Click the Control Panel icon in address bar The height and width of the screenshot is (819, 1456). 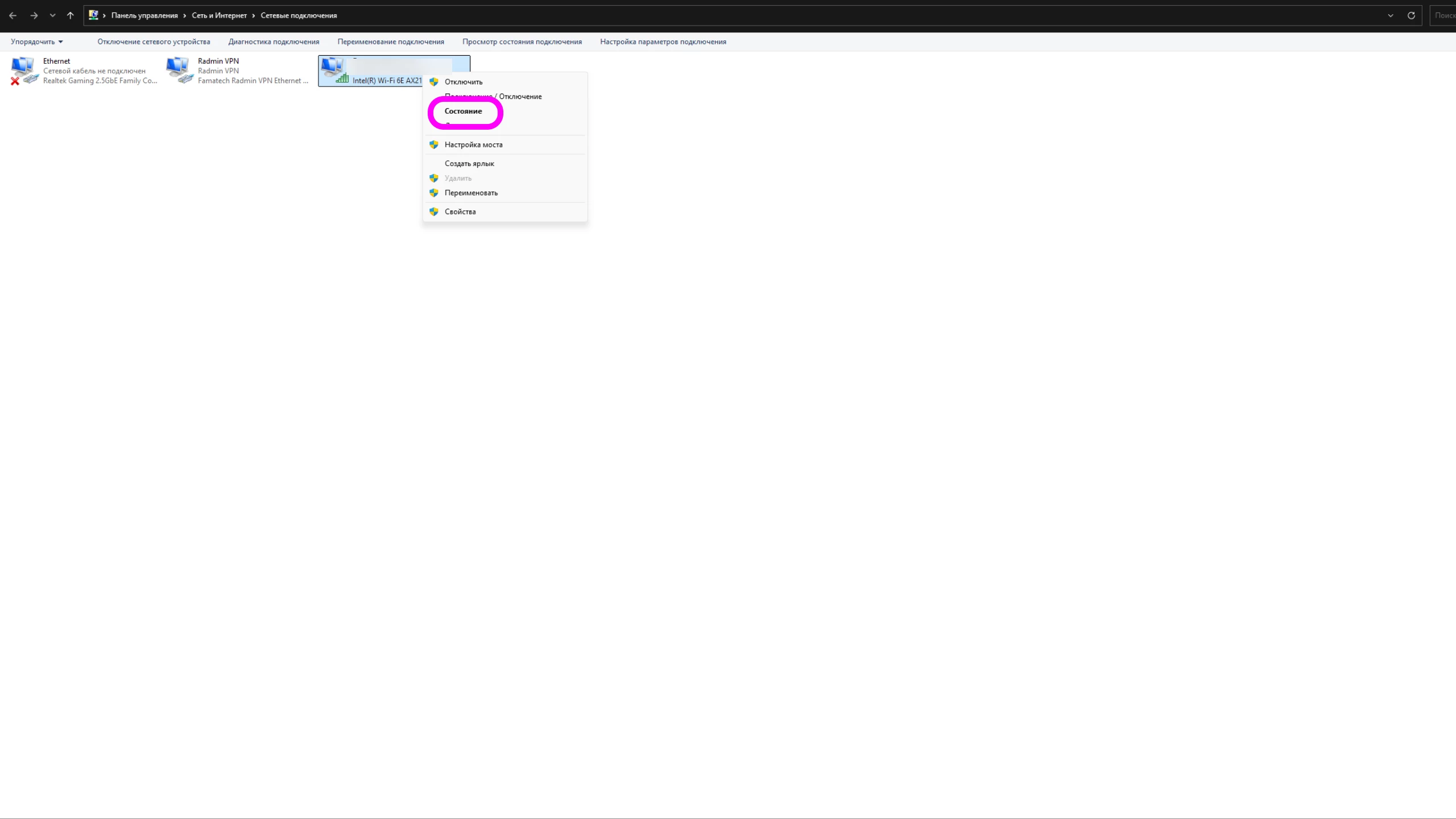pos(93,15)
